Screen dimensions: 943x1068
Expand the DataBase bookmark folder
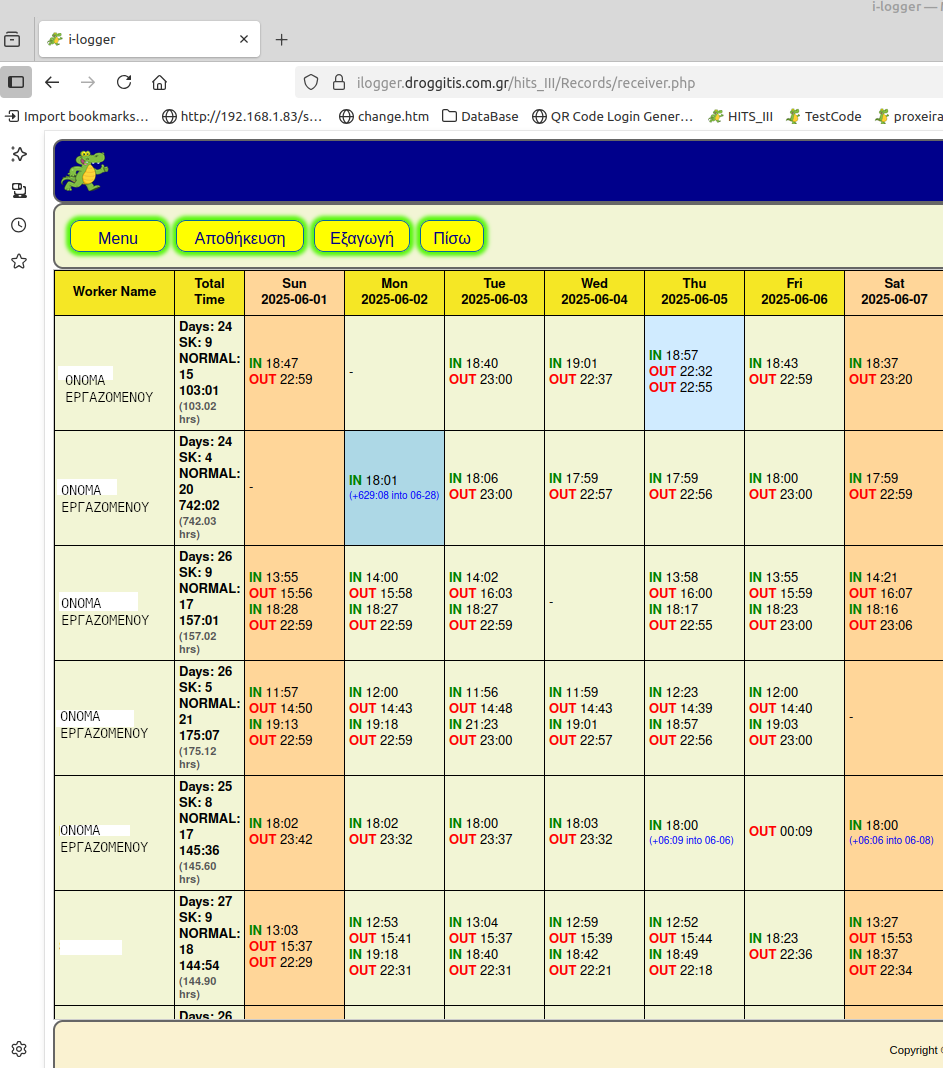click(480, 116)
